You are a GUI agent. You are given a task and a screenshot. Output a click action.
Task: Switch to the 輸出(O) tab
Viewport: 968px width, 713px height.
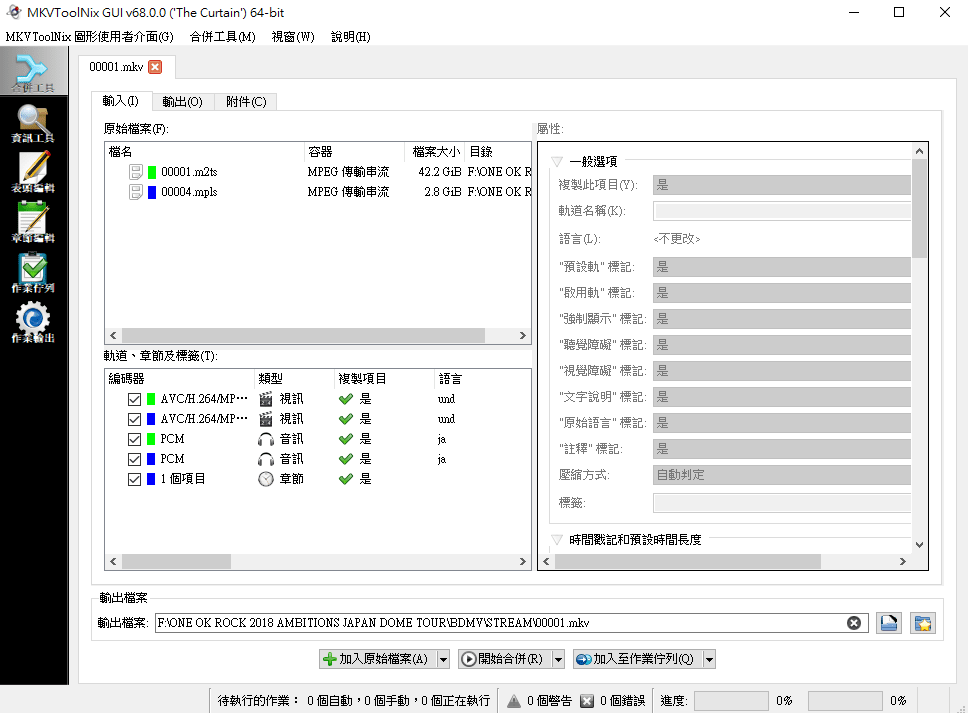click(x=182, y=102)
